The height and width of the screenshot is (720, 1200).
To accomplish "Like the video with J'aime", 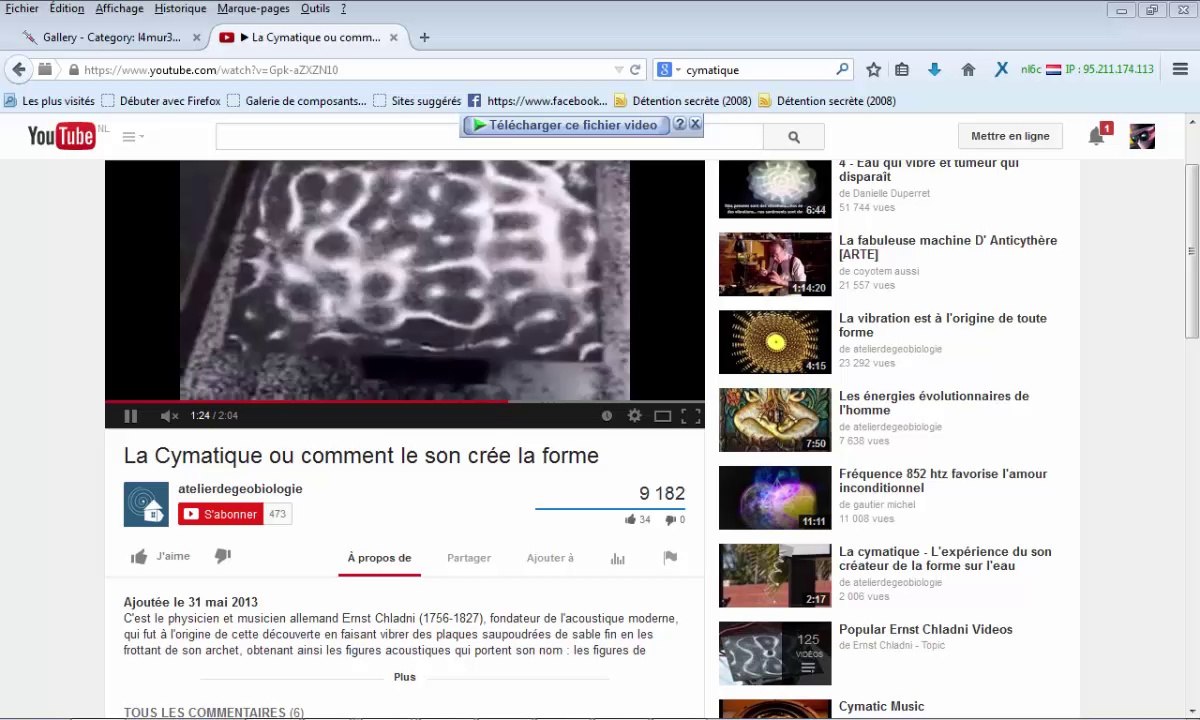I will (x=160, y=557).
